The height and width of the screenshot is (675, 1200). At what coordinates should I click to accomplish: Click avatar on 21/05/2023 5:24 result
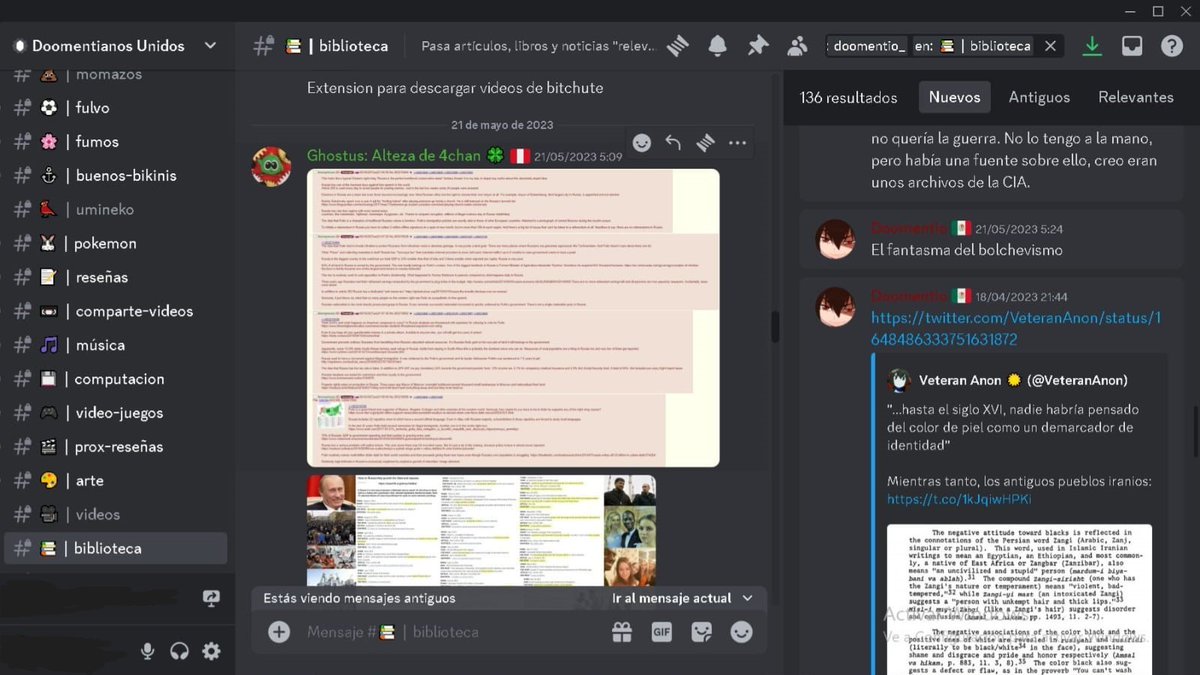pyautogui.click(x=836, y=240)
